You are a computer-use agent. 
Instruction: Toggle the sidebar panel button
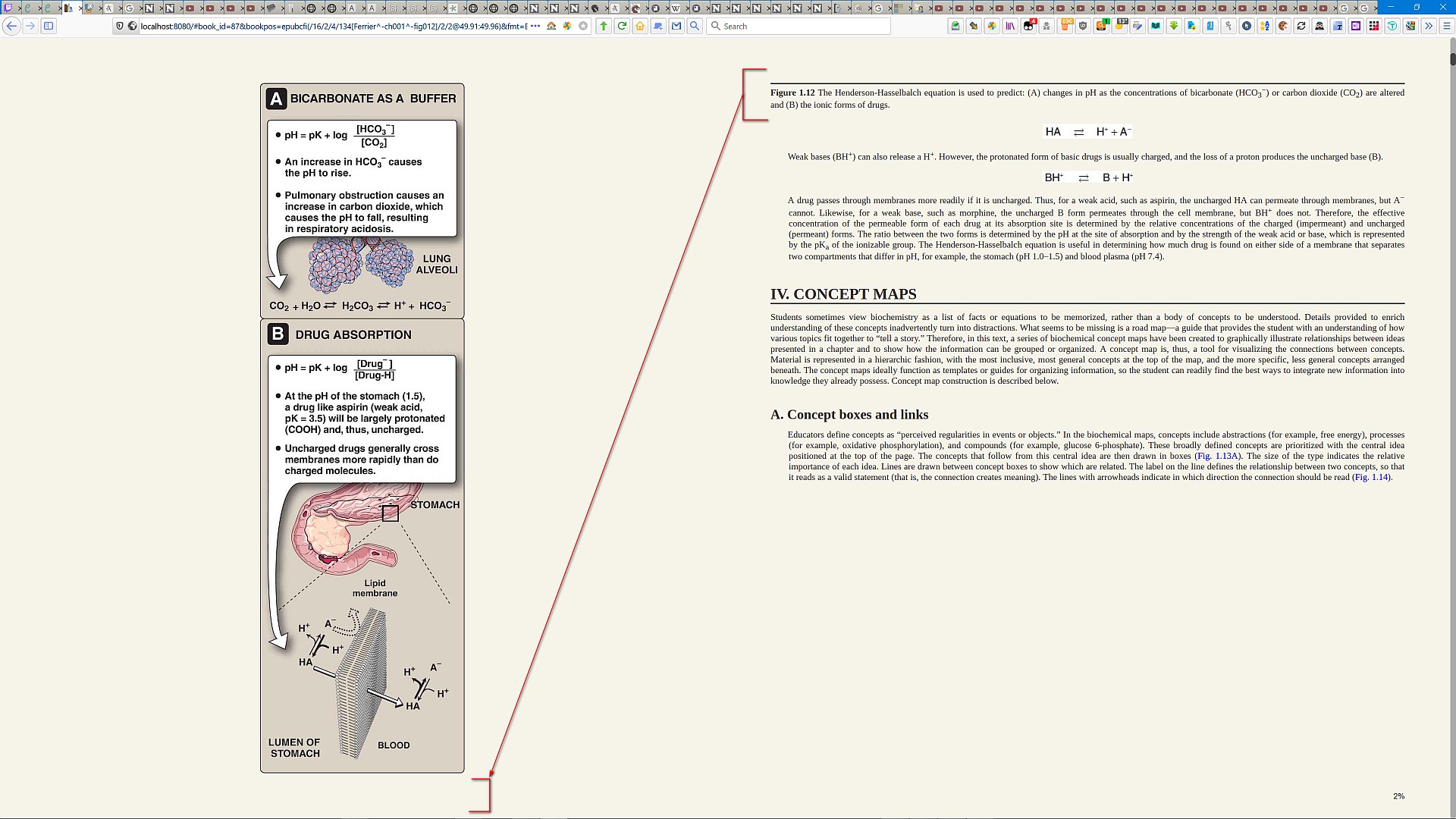pyautogui.click(x=49, y=26)
